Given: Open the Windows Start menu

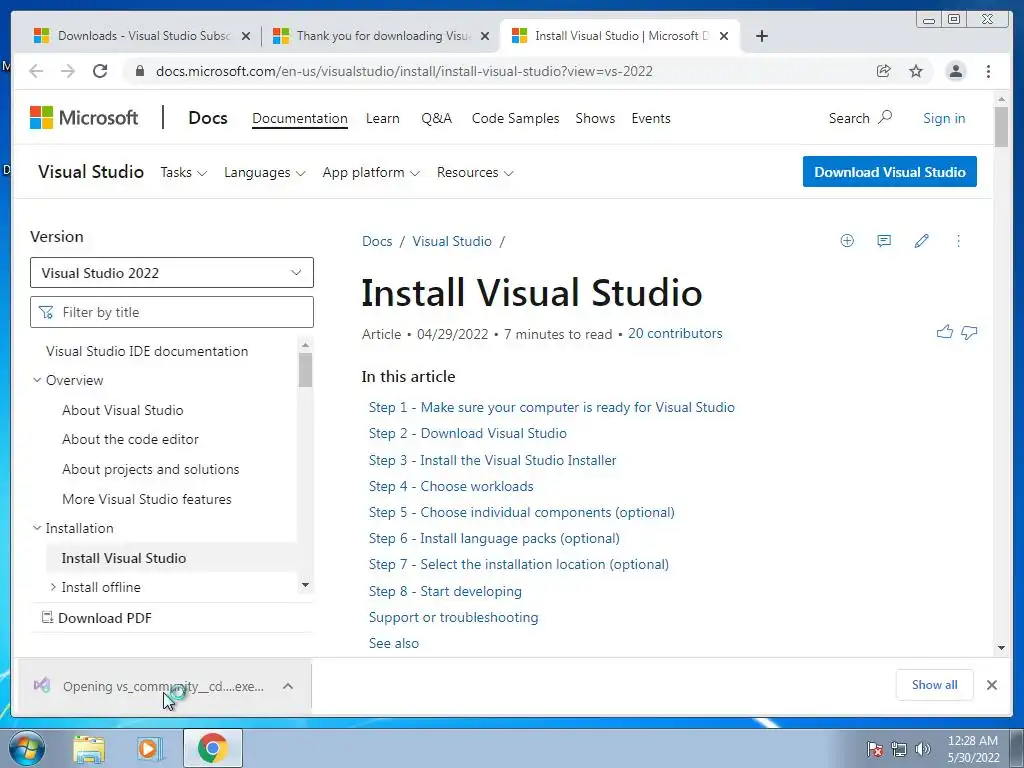Looking at the screenshot, I should pos(27,748).
